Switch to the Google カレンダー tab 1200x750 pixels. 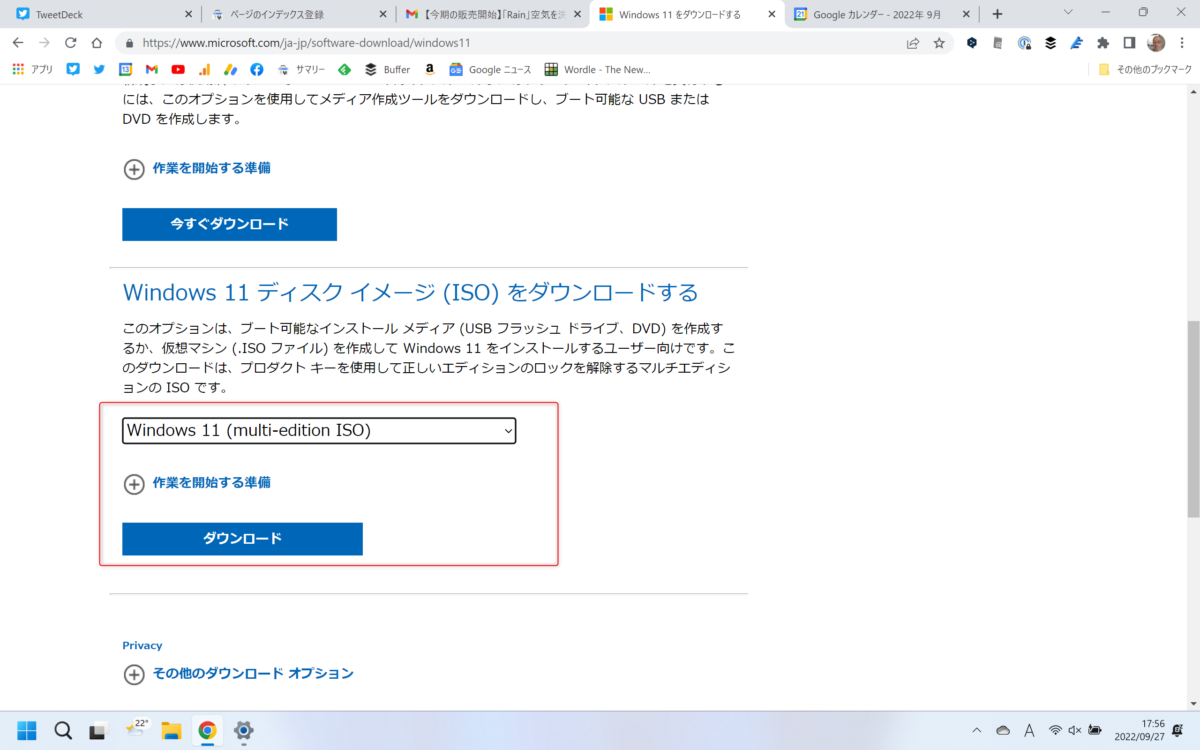click(x=878, y=15)
